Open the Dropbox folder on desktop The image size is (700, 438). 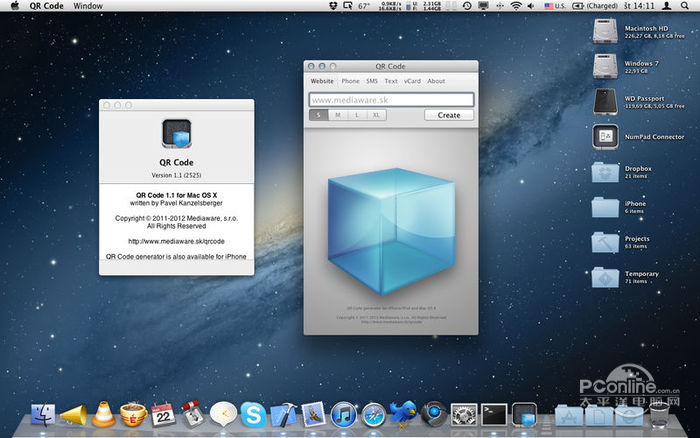click(x=605, y=171)
